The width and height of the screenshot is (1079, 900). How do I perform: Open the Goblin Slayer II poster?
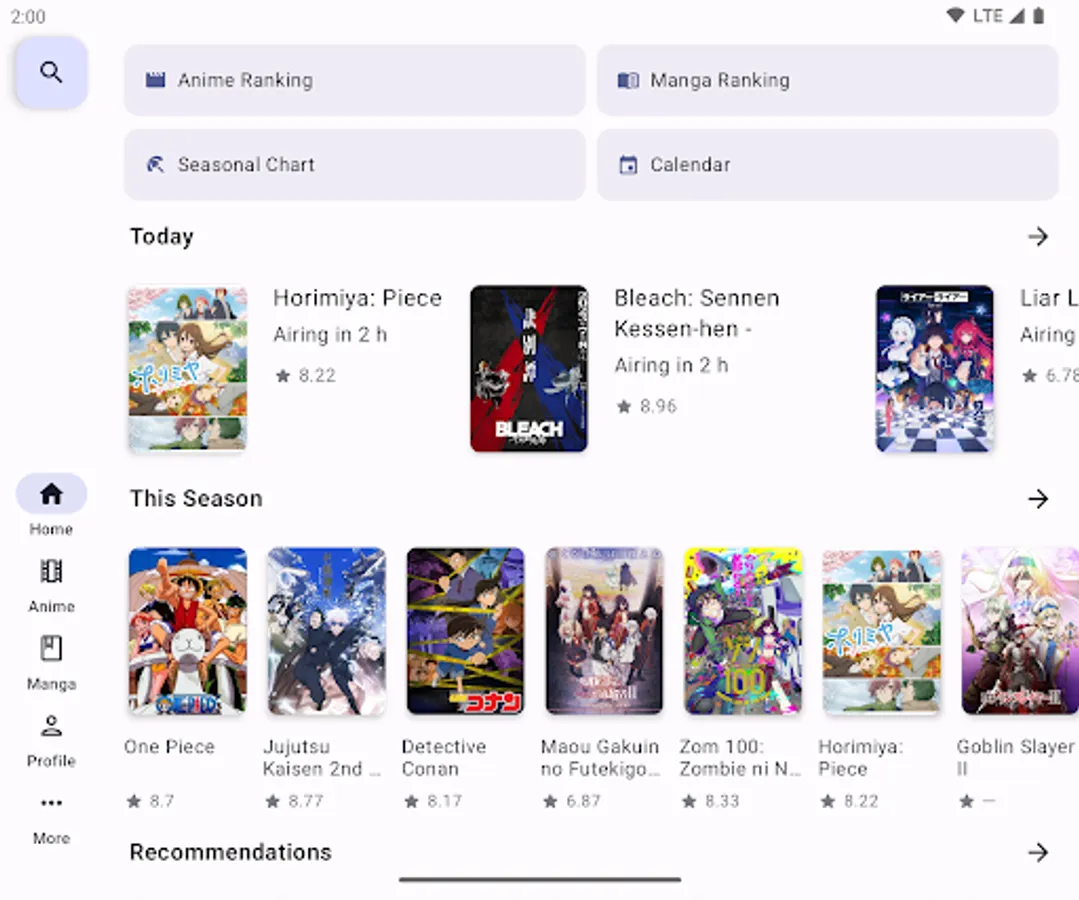(x=1021, y=631)
